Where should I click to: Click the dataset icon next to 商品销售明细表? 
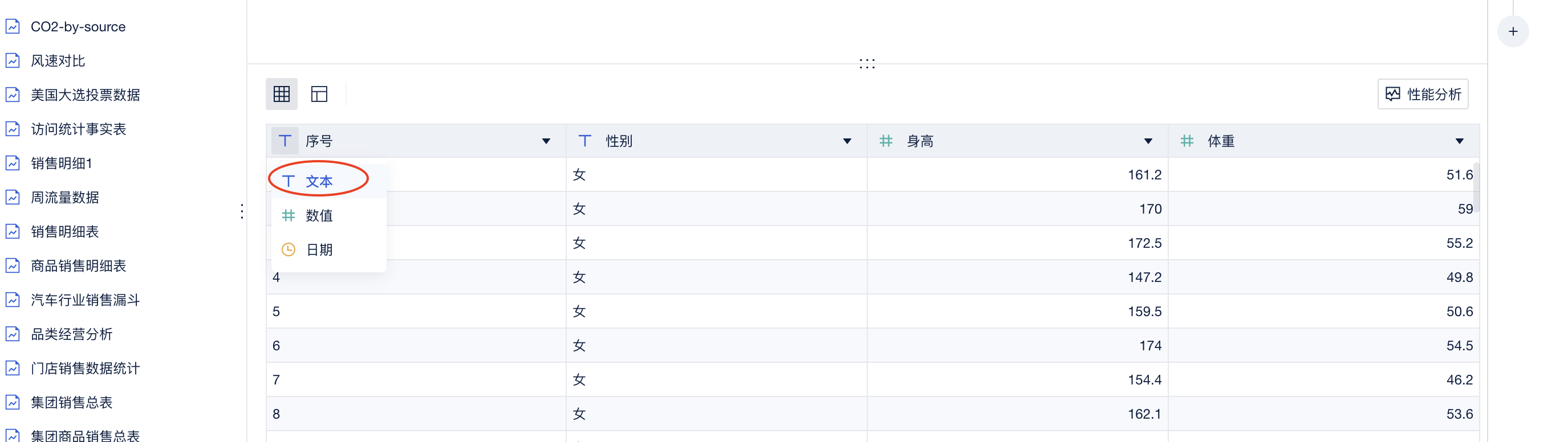(x=13, y=265)
